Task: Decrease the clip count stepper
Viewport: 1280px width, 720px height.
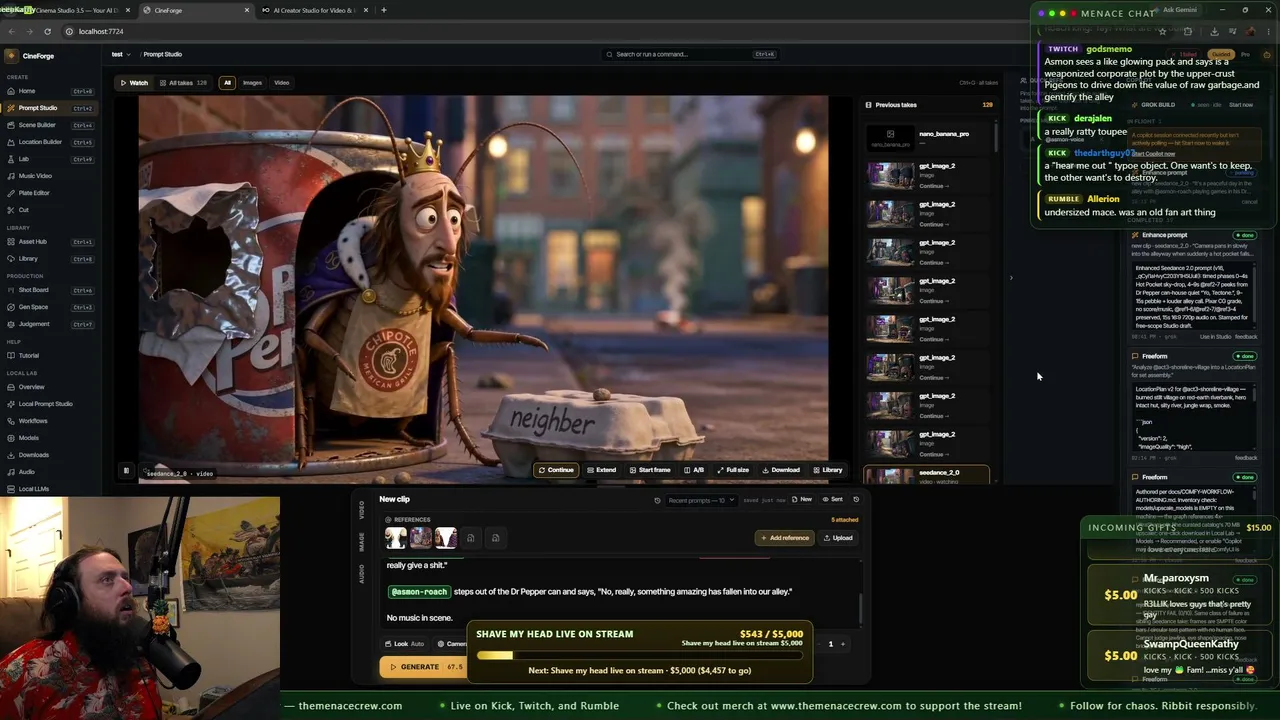Action: tap(818, 644)
